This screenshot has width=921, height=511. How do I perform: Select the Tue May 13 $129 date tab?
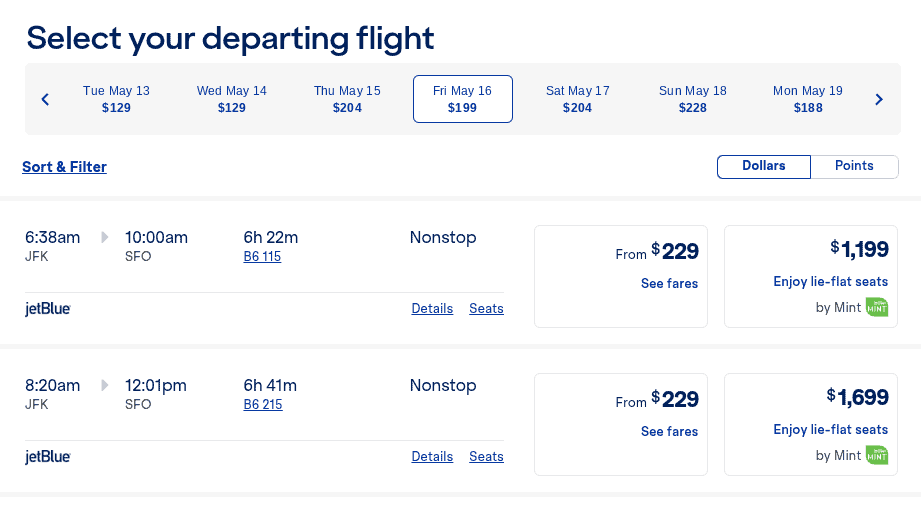[116, 99]
